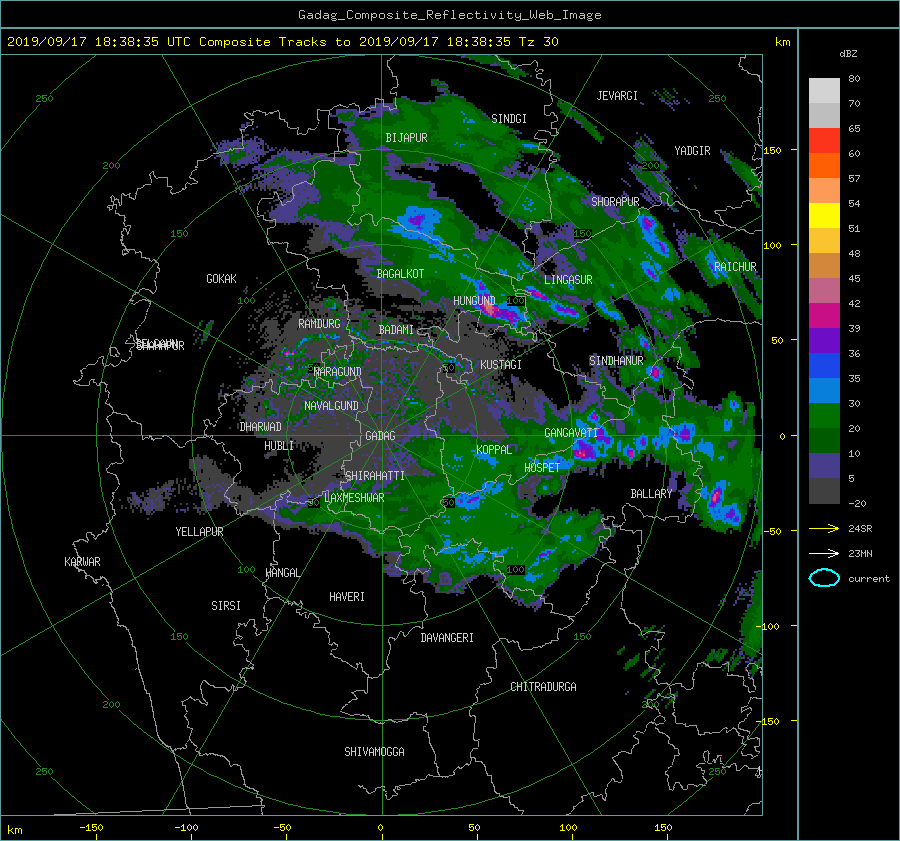Click the YELLAPUR city label

point(199,532)
